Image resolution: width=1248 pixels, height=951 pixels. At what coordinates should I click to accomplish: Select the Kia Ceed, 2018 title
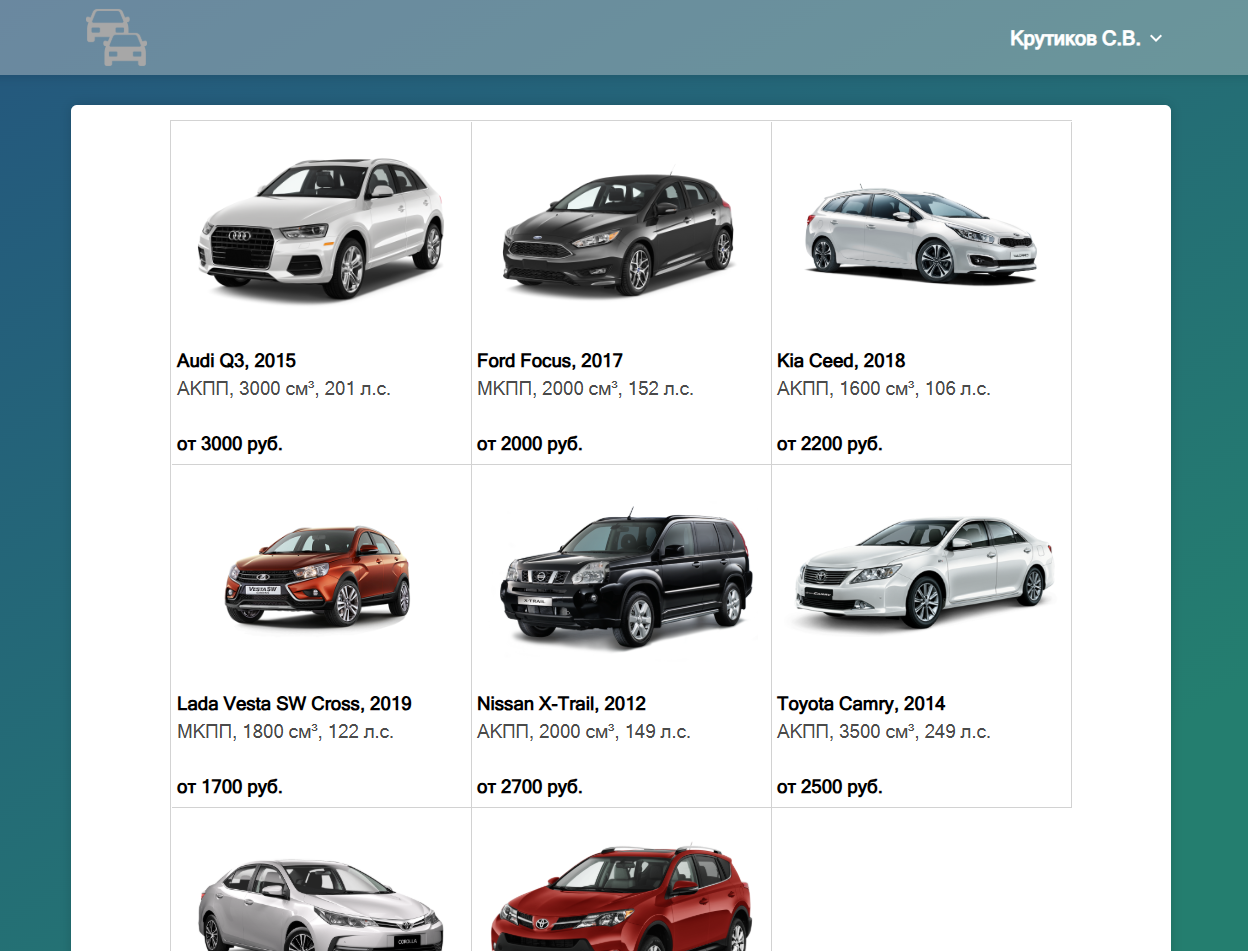(x=841, y=361)
